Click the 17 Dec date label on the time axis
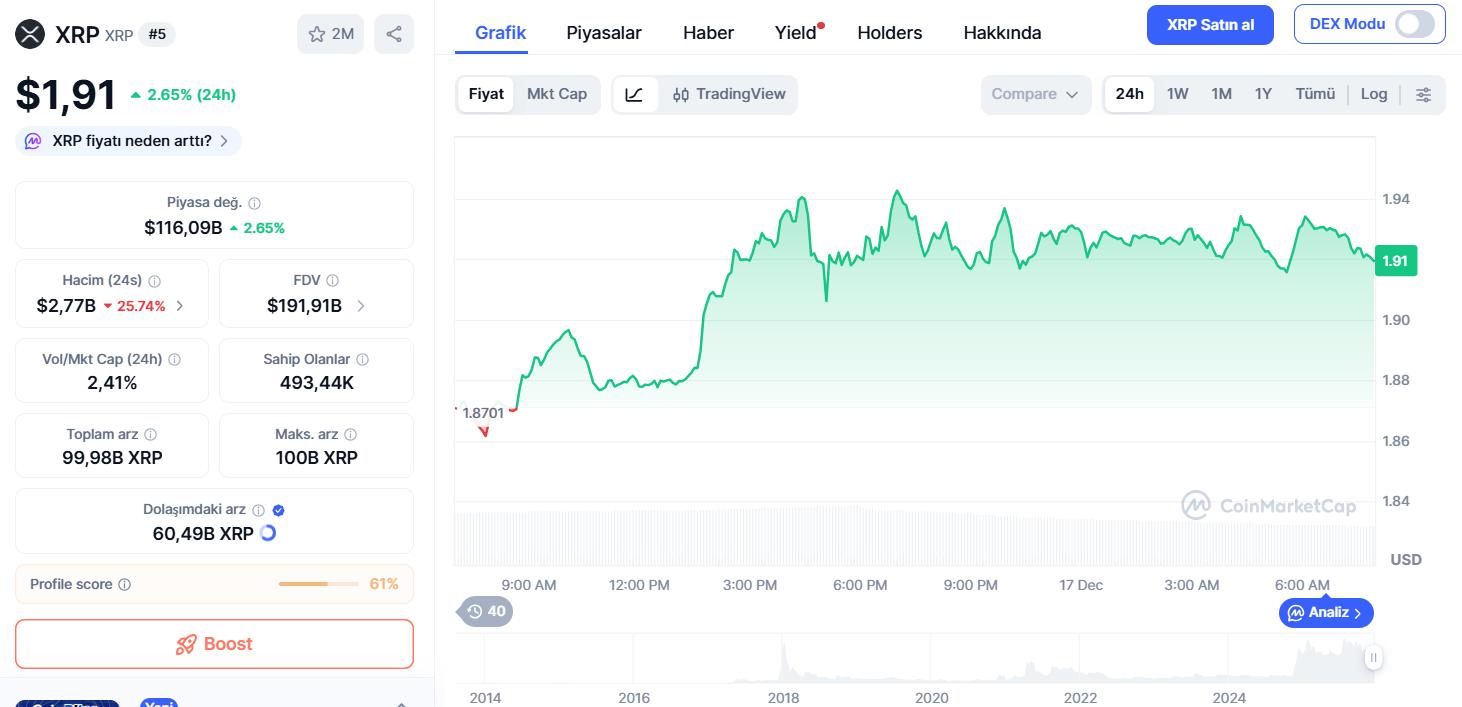 (1081, 585)
